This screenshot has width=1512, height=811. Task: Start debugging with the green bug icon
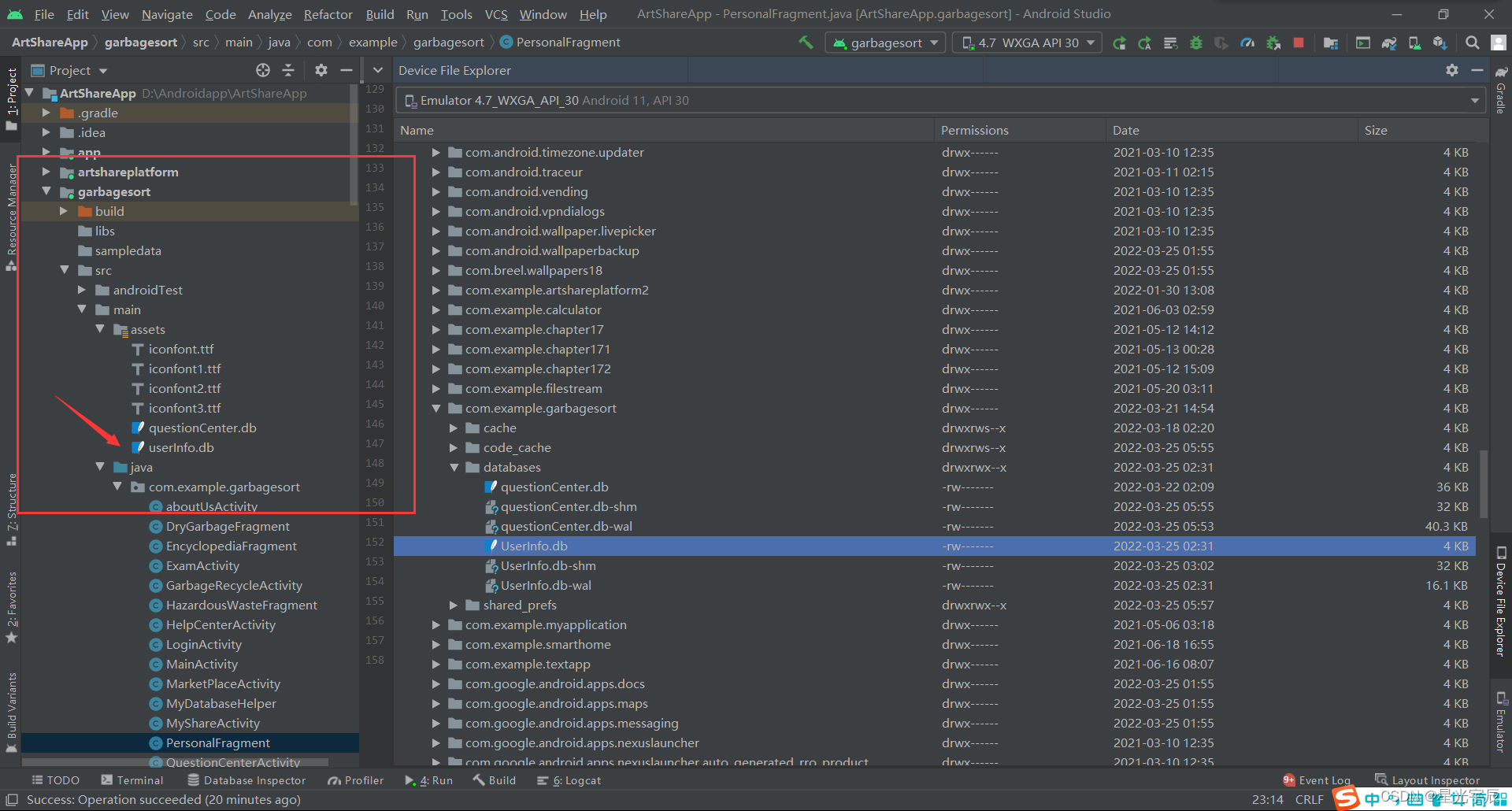point(1196,43)
